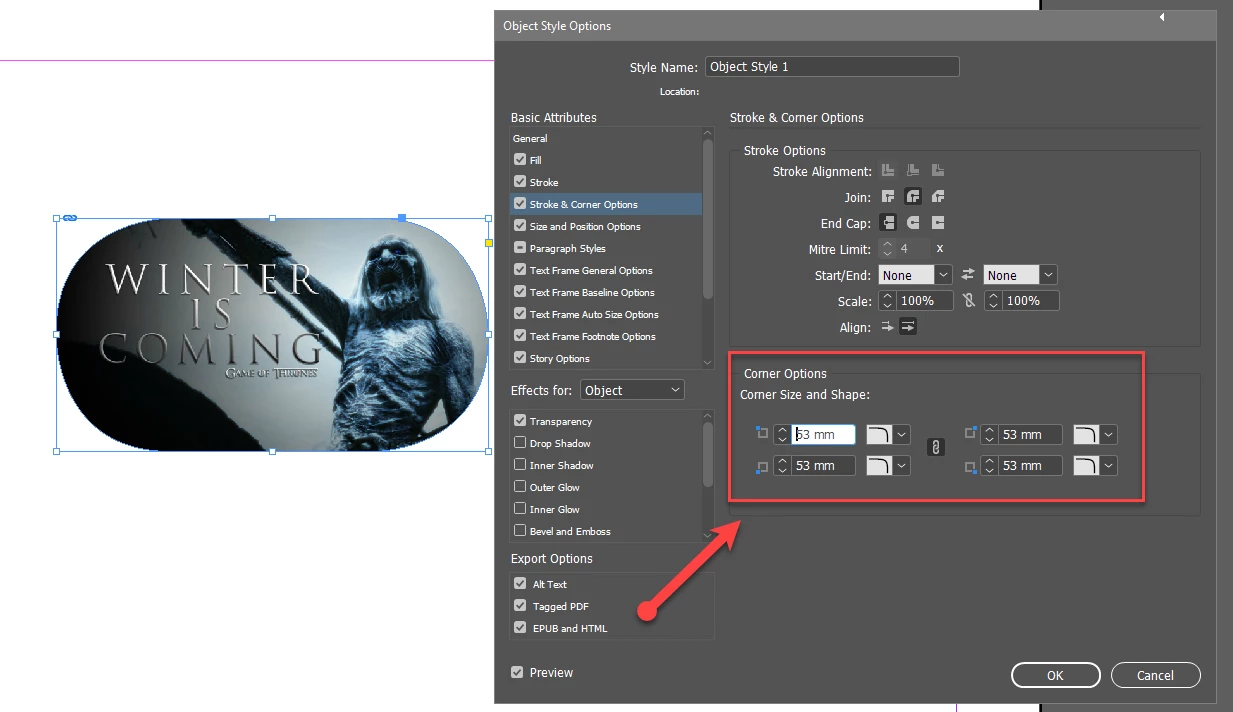Open the bottom-left corner shape dropdown
1233x712 pixels.
pyautogui.click(x=888, y=465)
